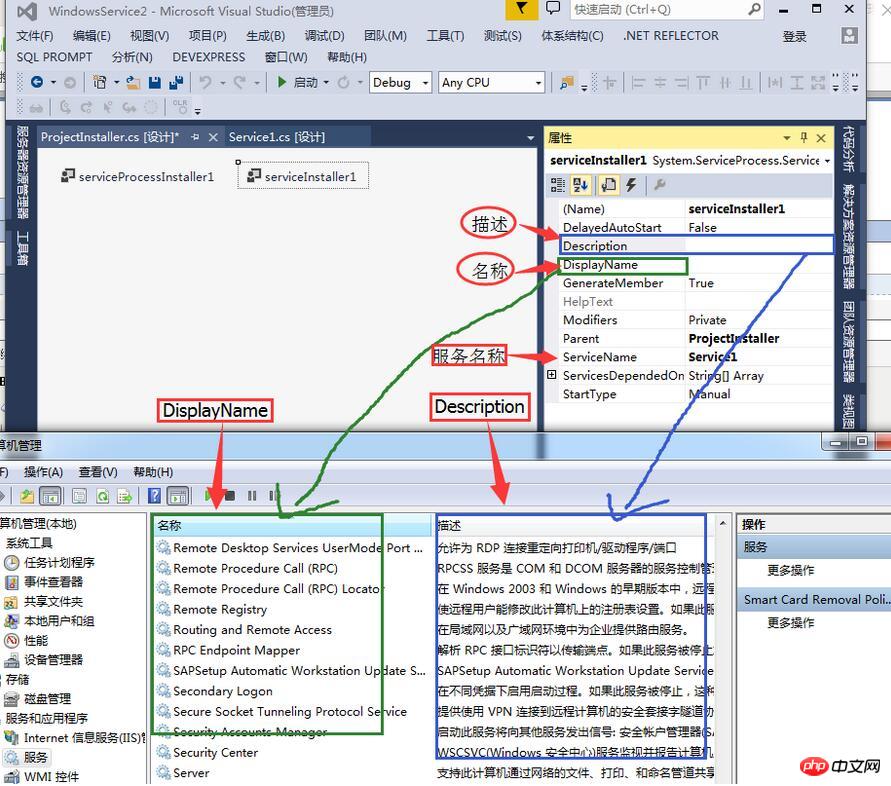Select the Secondary Logon service row
The height and width of the screenshot is (786, 891).
[x=223, y=691]
